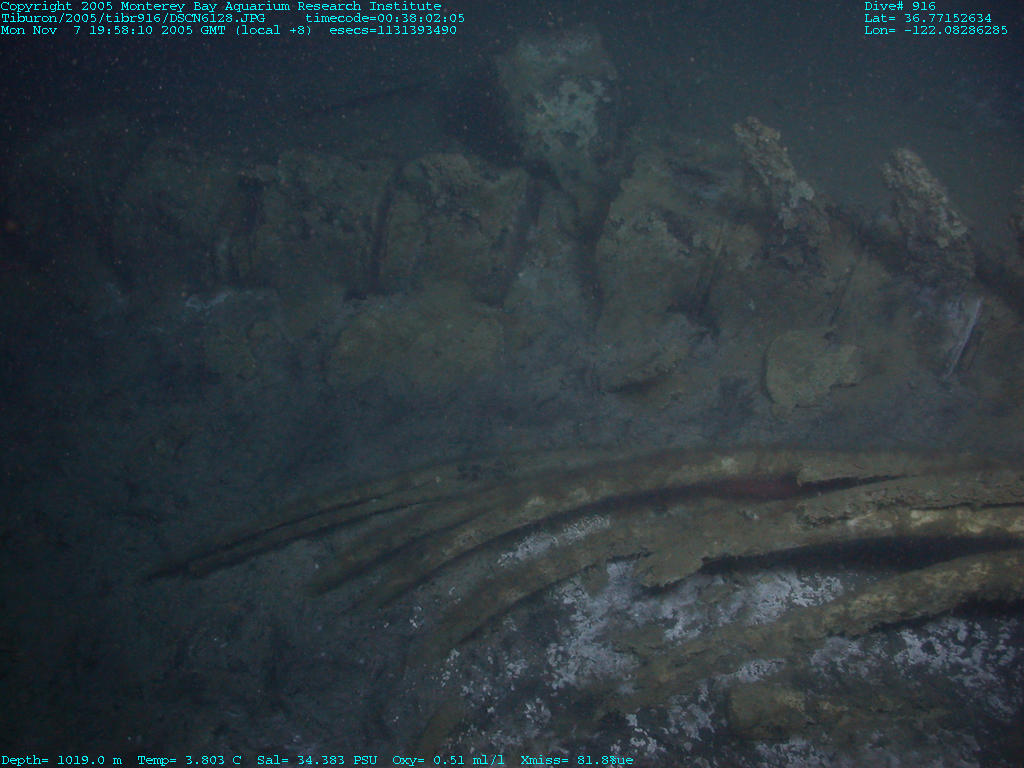Click the copyright line 'Copyright 2005 Monterey Bay Aquarium Research Institute'
Viewport: 1024px width, 768px height.
coord(221,7)
